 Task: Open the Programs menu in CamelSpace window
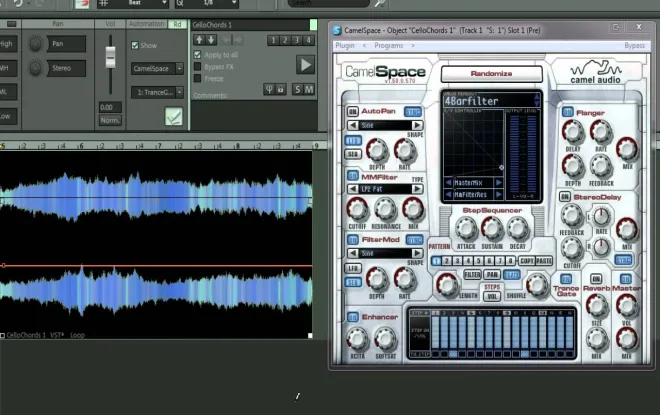pos(389,45)
